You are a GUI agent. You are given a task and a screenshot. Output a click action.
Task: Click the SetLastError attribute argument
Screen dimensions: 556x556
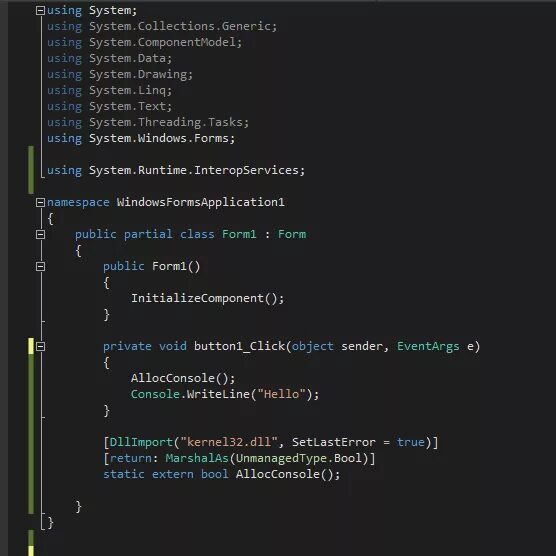(x=334, y=443)
